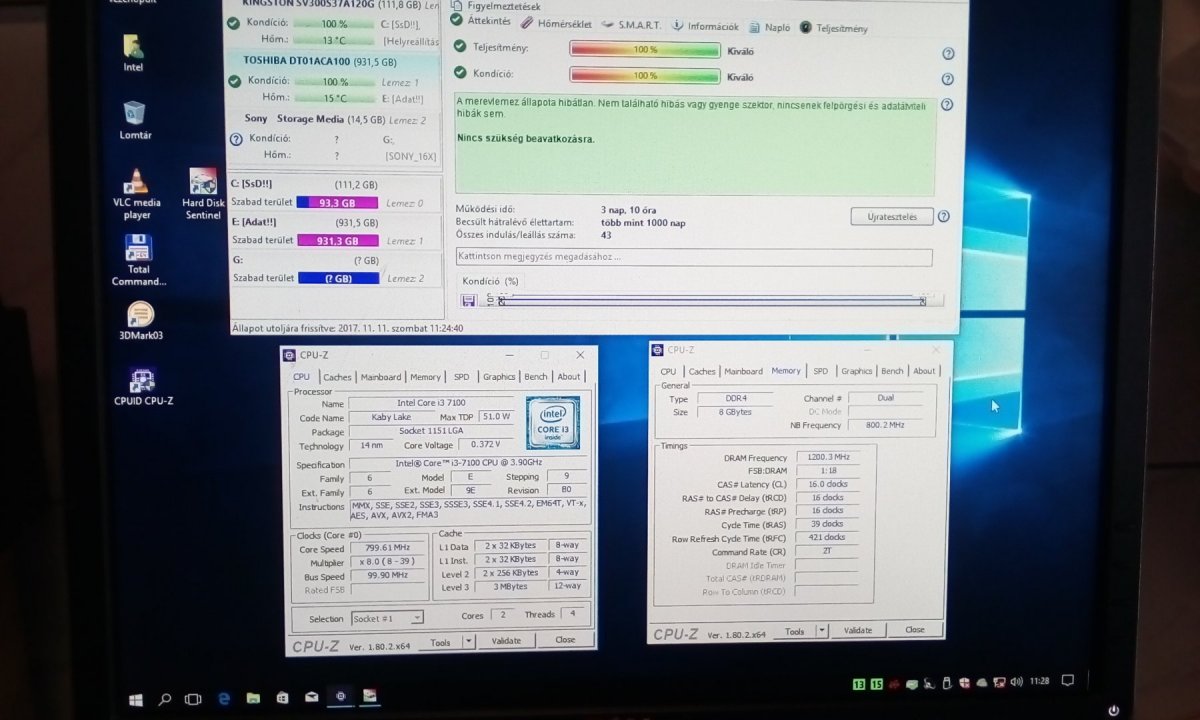Select Kondíció (%) chart tab
1200x720 pixels.
point(491,282)
